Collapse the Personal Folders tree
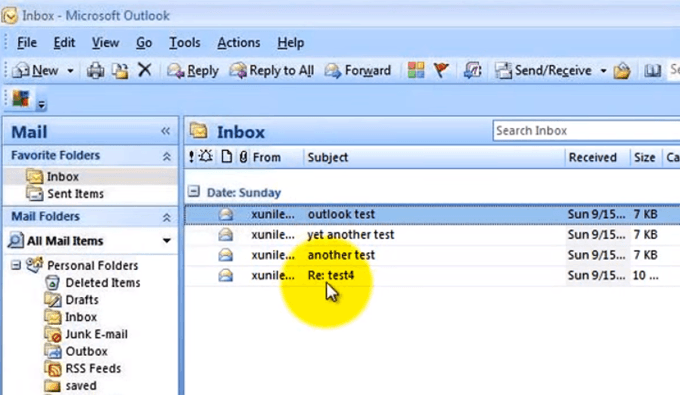The width and height of the screenshot is (680, 395). [16, 265]
